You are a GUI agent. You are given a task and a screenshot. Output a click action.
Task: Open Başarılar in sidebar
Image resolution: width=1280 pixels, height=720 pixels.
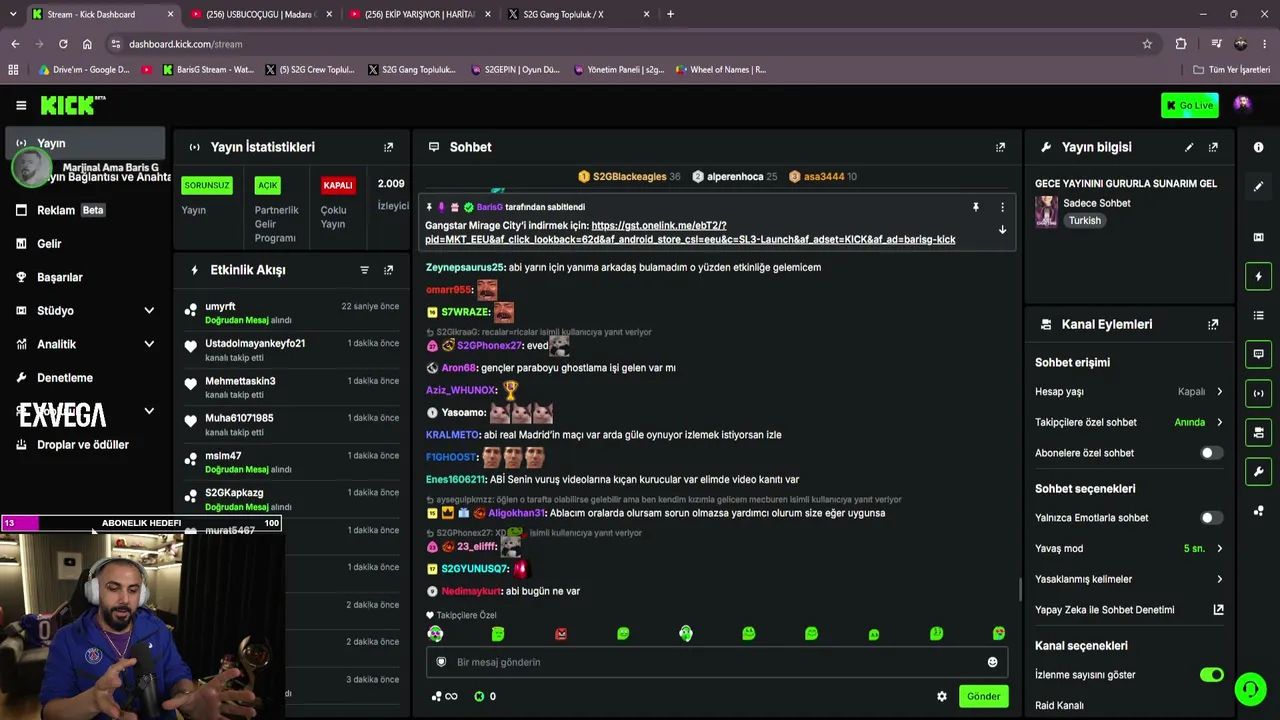pyautogui.click(x=84, y=277)
